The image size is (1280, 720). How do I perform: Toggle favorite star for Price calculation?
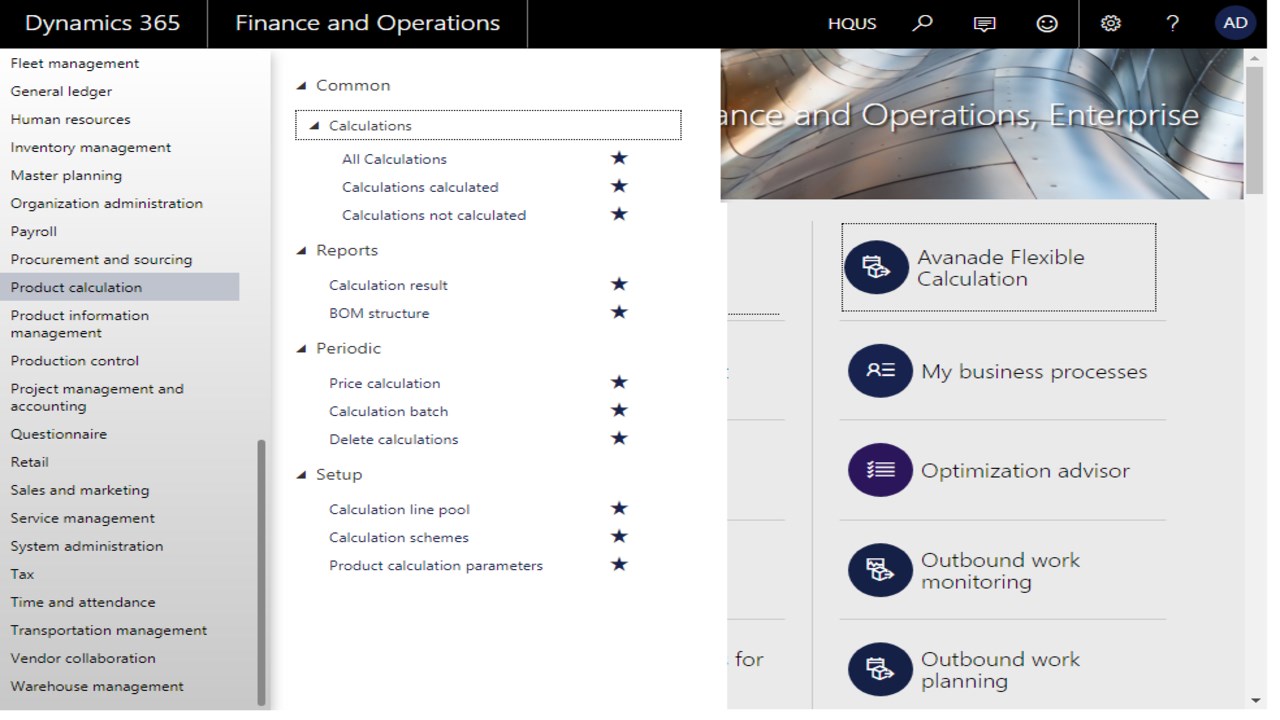(619, 382)
